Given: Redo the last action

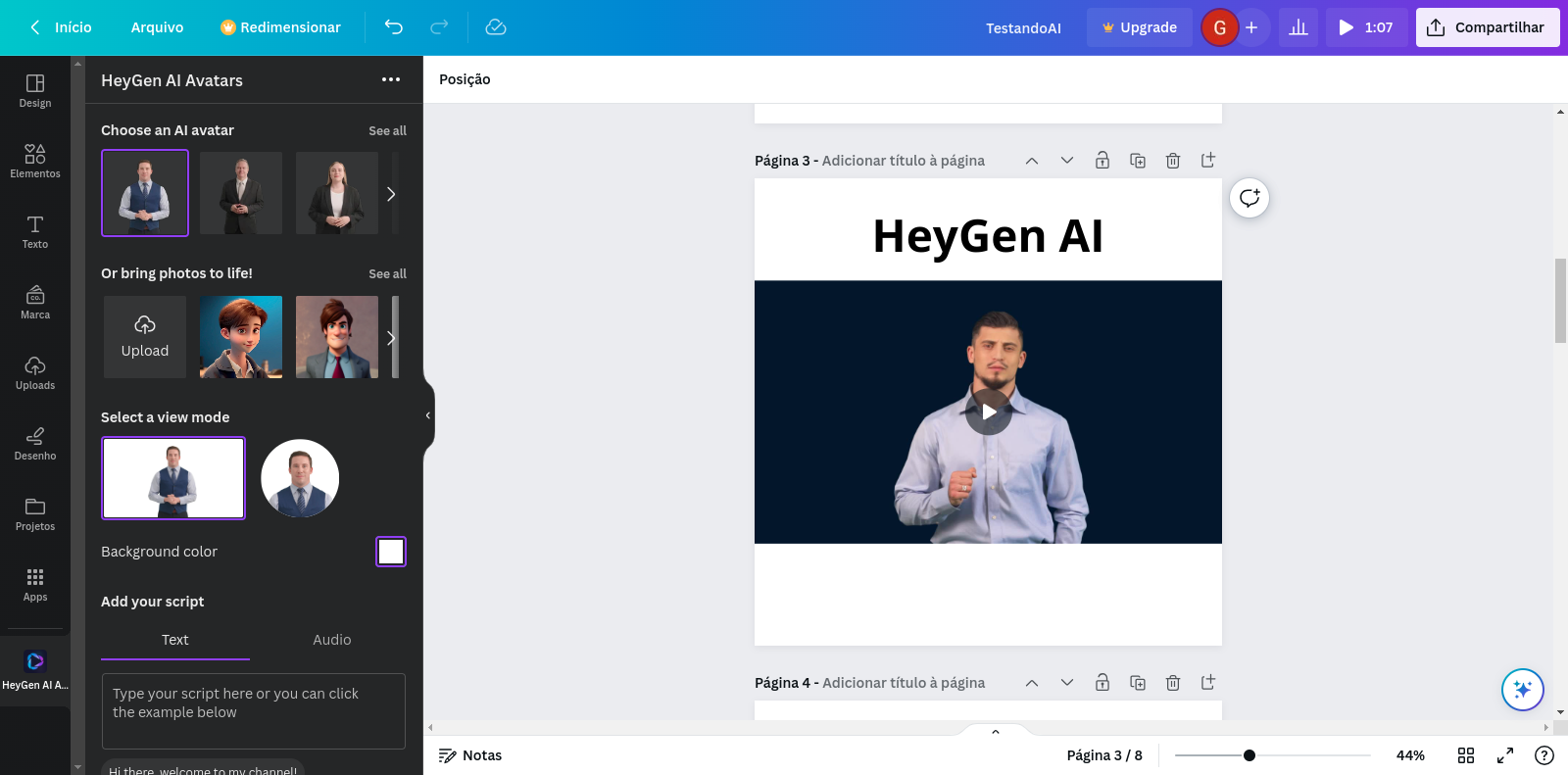Looking at the screenshot, I should [439, 27].
